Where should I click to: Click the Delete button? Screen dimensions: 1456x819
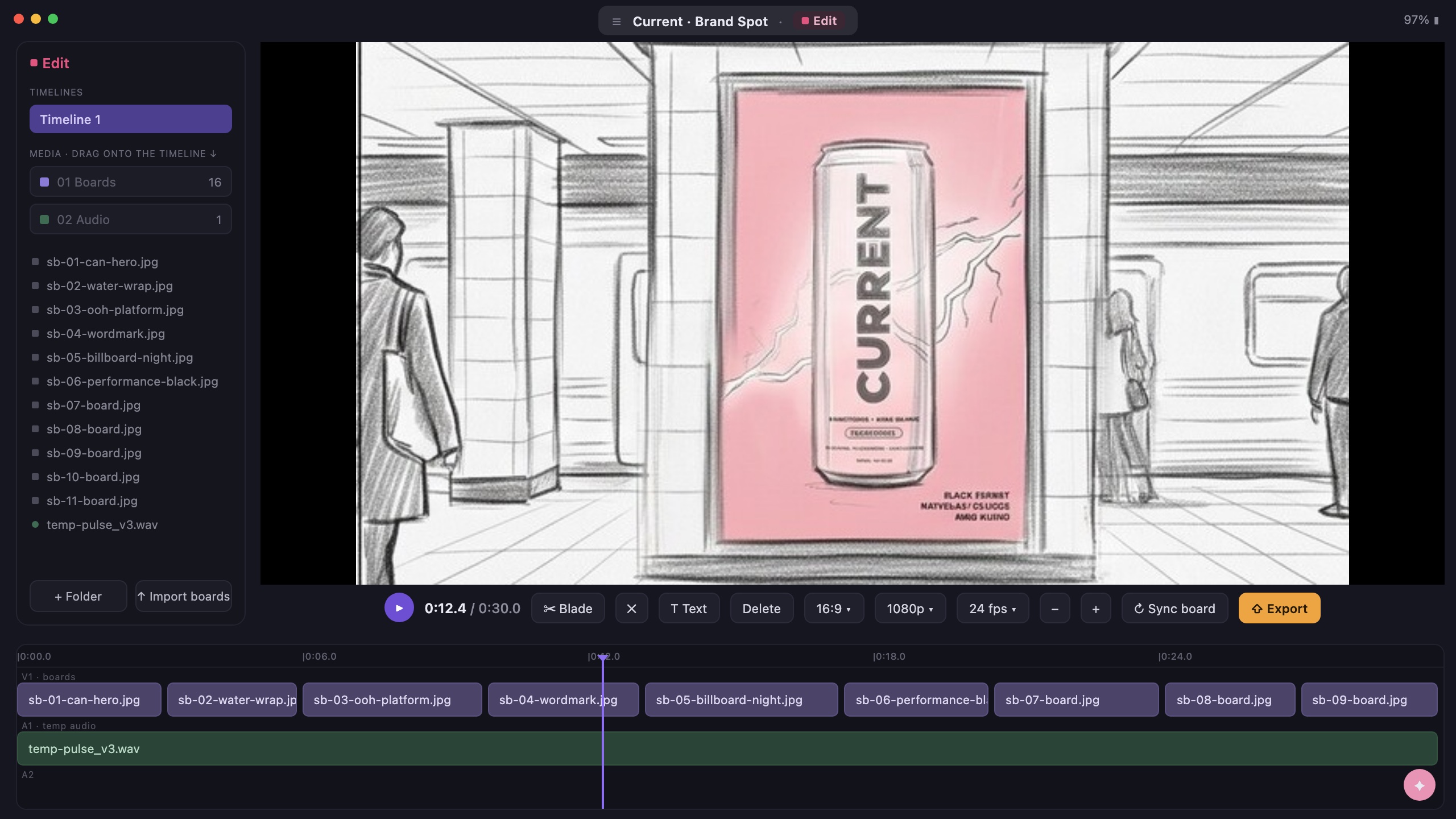[x=762, y=609]
